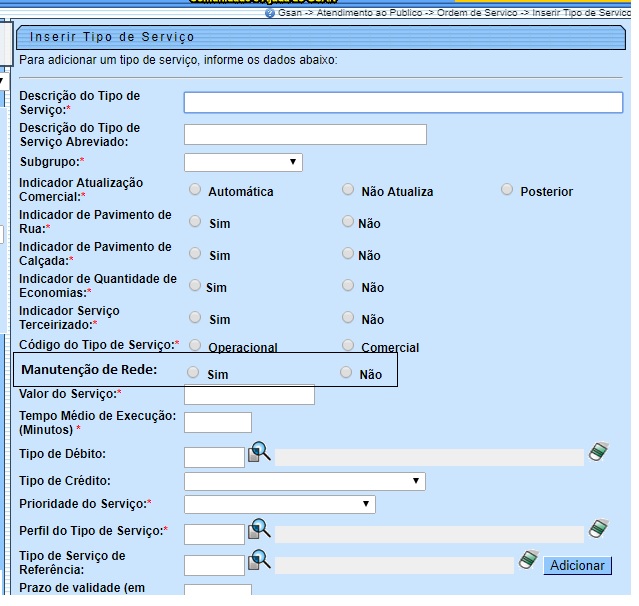This screenshot has height=606, width=639.
Task: Focus the Descrição do Tipo de Serviço field
Action: tap(403, 103)
